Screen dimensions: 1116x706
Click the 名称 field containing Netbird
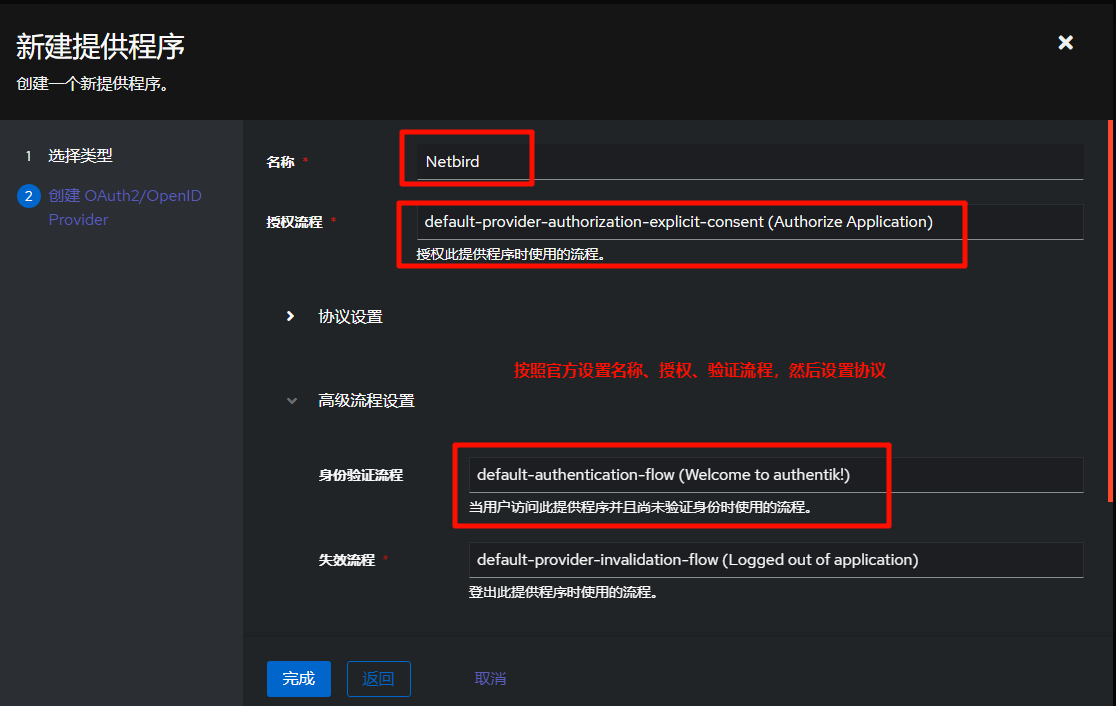tap(749, 161)
